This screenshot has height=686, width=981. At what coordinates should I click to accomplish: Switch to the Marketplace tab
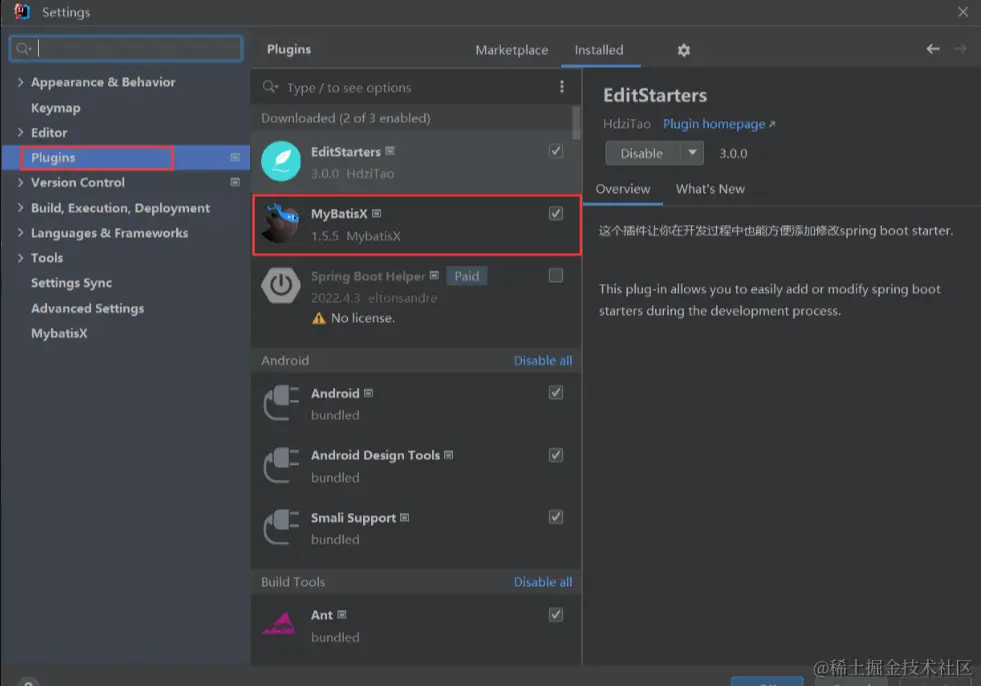[511, 50]
